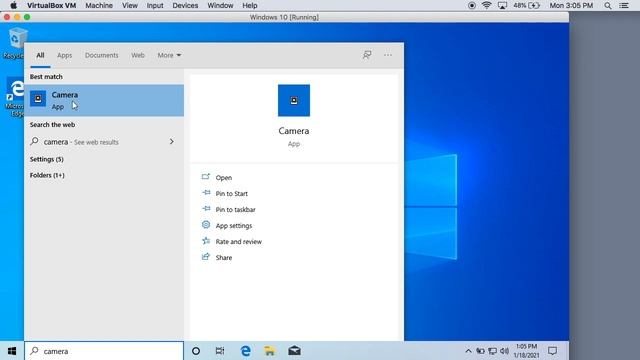Select the Share action for Camera

(x=224, y=258)
